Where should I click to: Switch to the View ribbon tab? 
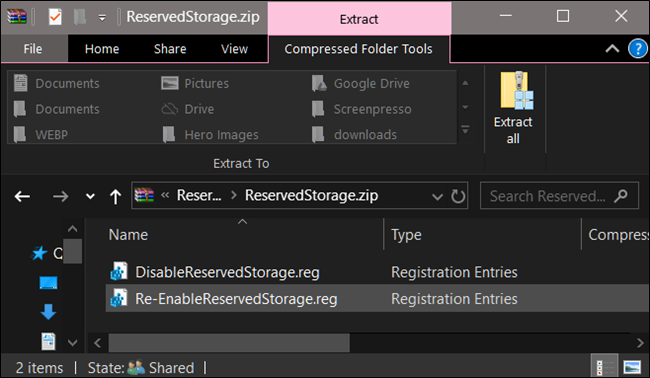click(234, 49)
